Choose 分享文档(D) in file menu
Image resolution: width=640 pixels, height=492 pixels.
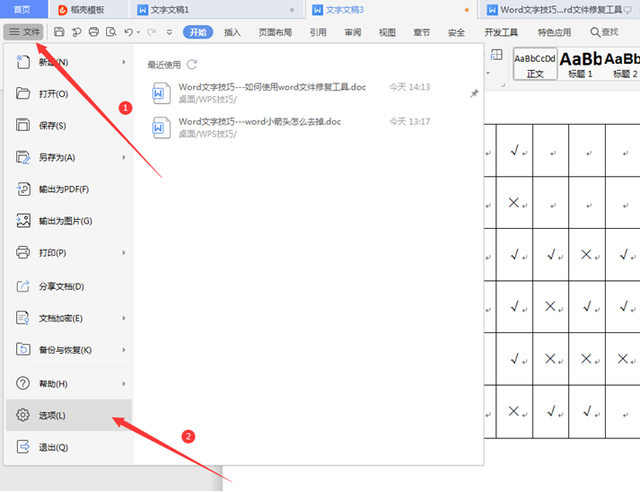(x=69, y=286)
